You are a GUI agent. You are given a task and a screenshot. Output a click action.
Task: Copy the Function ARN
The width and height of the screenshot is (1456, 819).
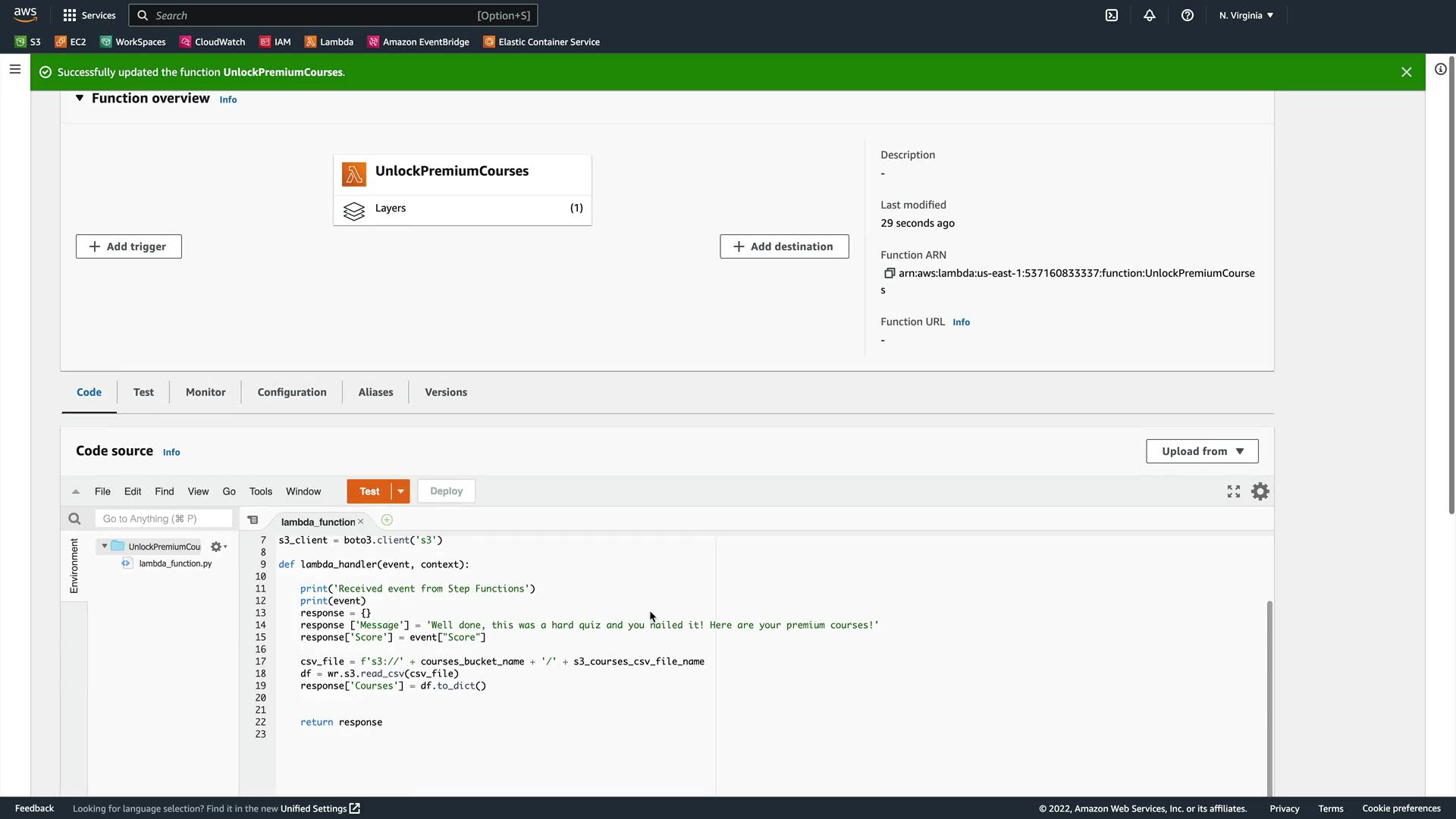(890, 273)
